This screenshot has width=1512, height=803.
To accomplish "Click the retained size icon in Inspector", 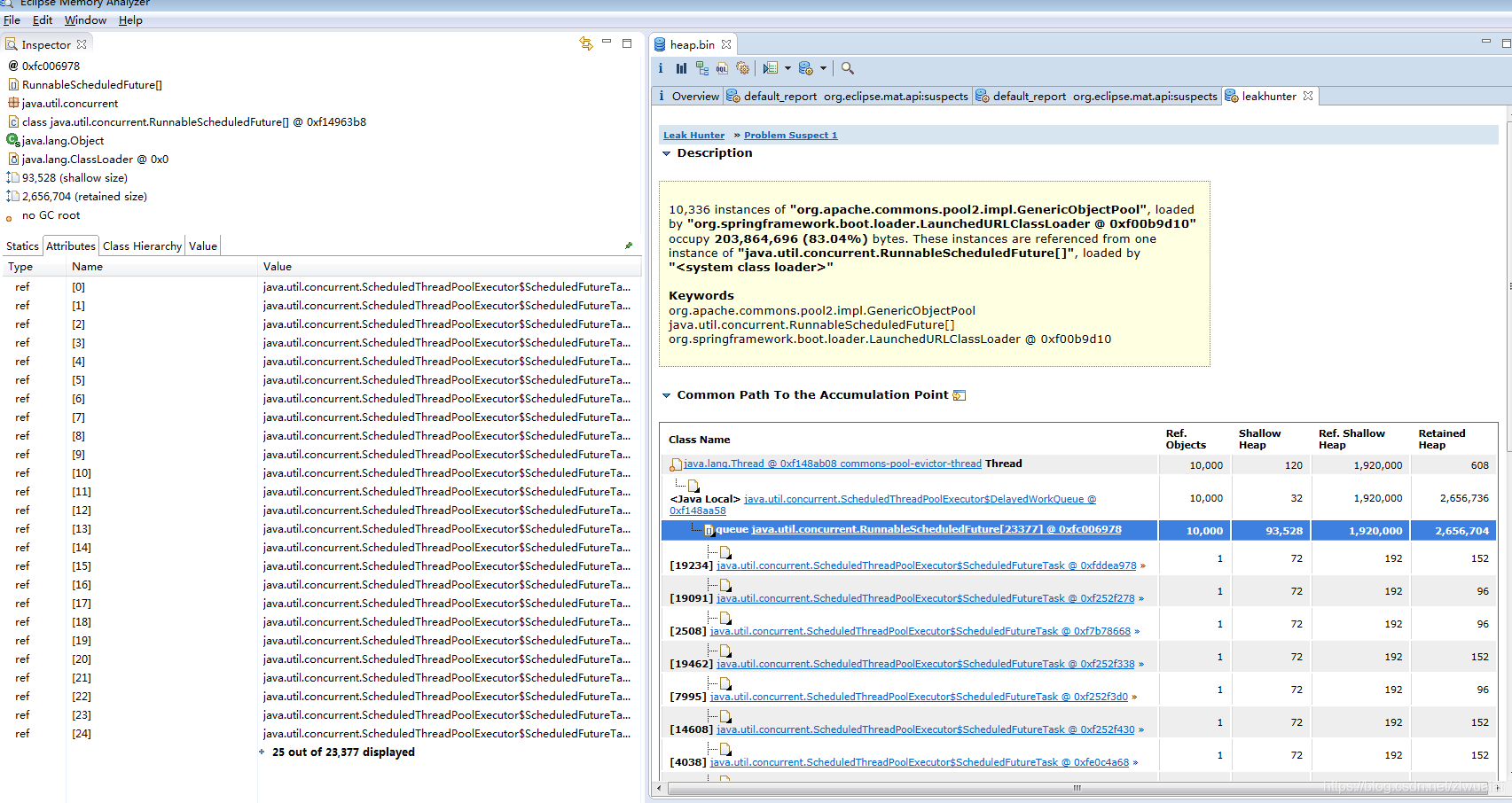I will tap(12, 196).
